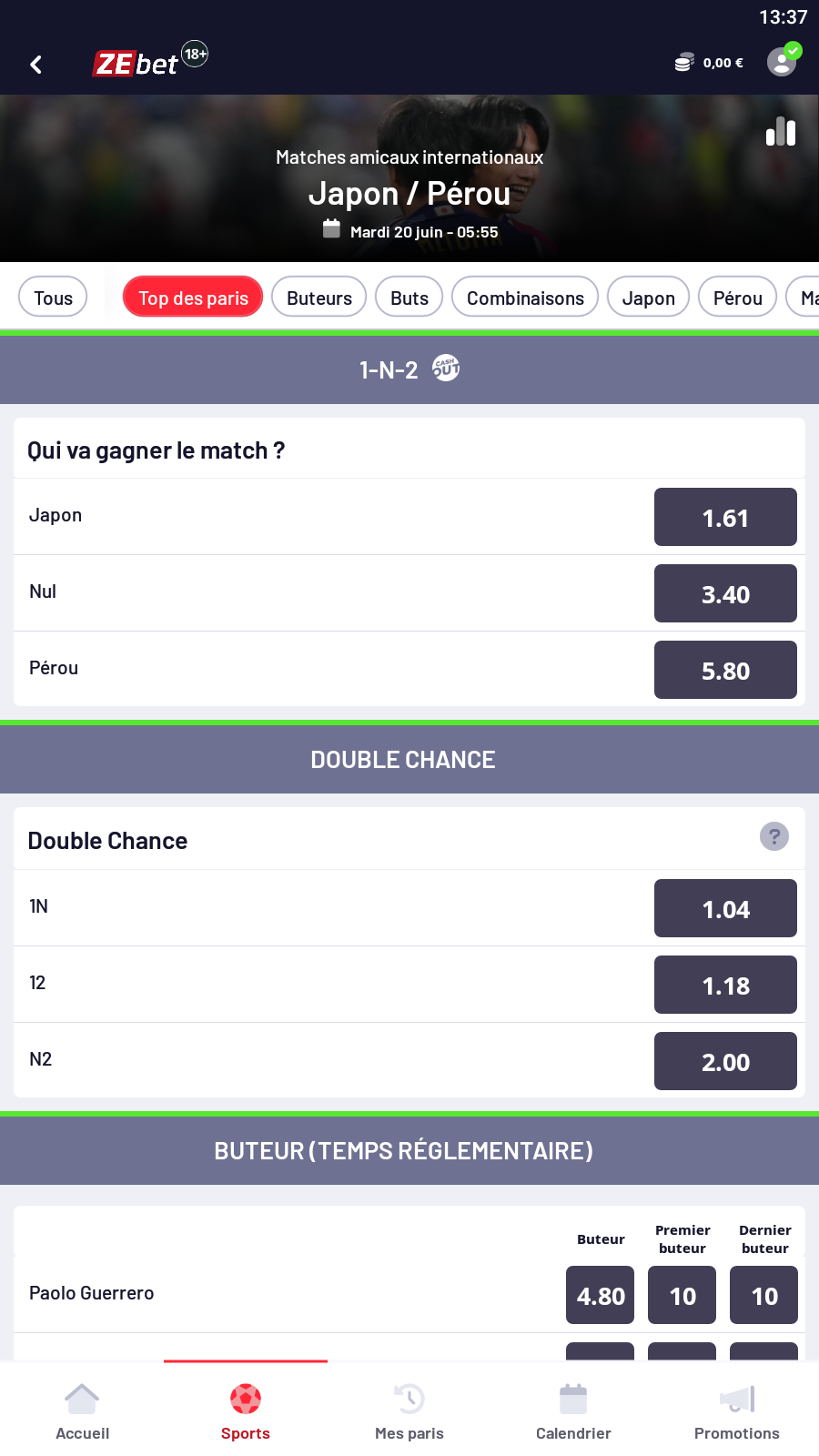The height and width of the screenshot is (1456, 819).
Task: Select Pérou win odds 5.80
Action: point(725,671)
